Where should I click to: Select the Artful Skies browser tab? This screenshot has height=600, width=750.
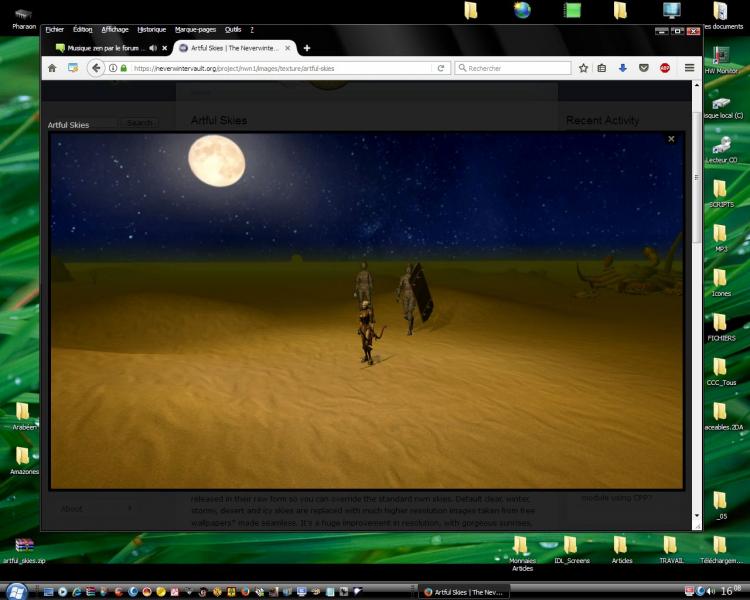pos(234,48)
